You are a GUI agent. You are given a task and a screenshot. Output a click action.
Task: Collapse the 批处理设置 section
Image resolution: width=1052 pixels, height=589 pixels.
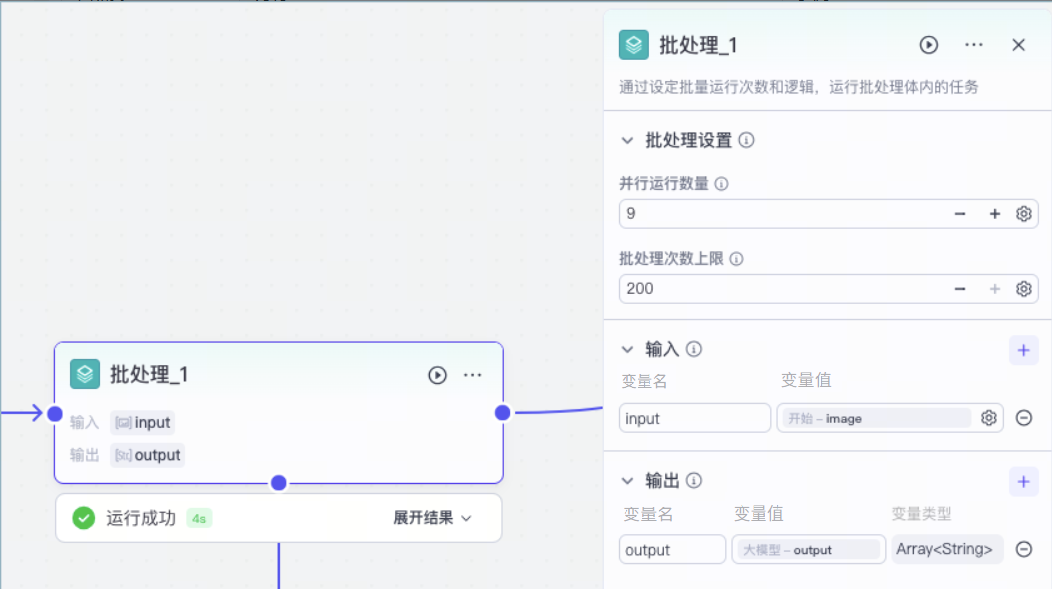pyautogui.click(x=627, y=141)
